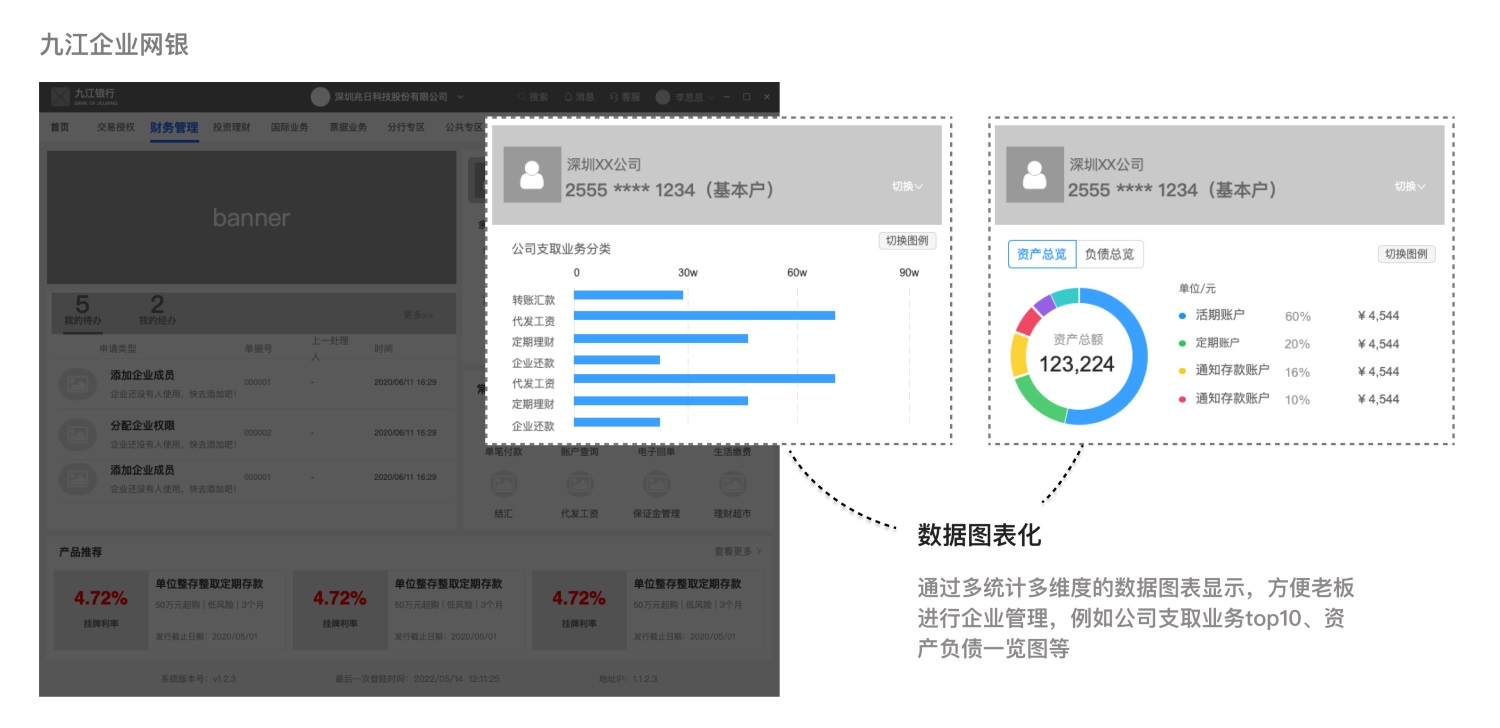Click the 公司支取业务分类 chart title
Screen dimensions: 1500x728
[560, 248]
